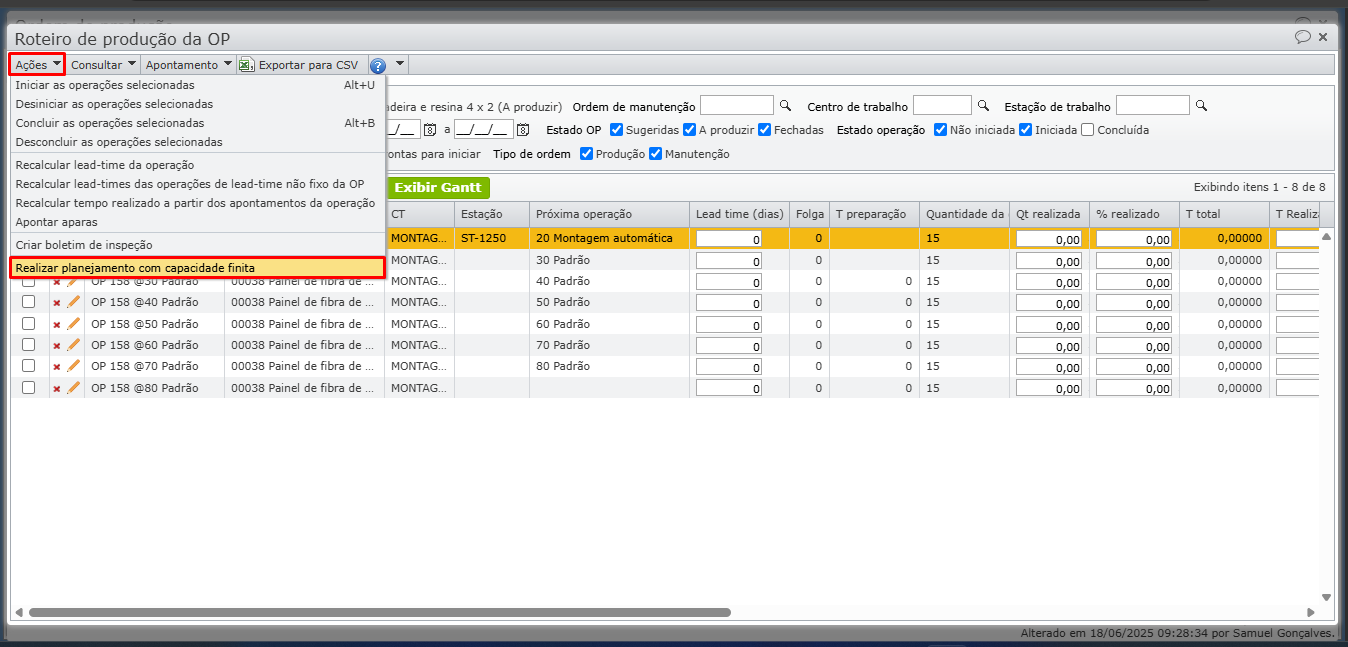Enable the Concluída operation state checkbox
Image resolution: width=1348 pixels, height=647 pixels.
point(1088,130)
